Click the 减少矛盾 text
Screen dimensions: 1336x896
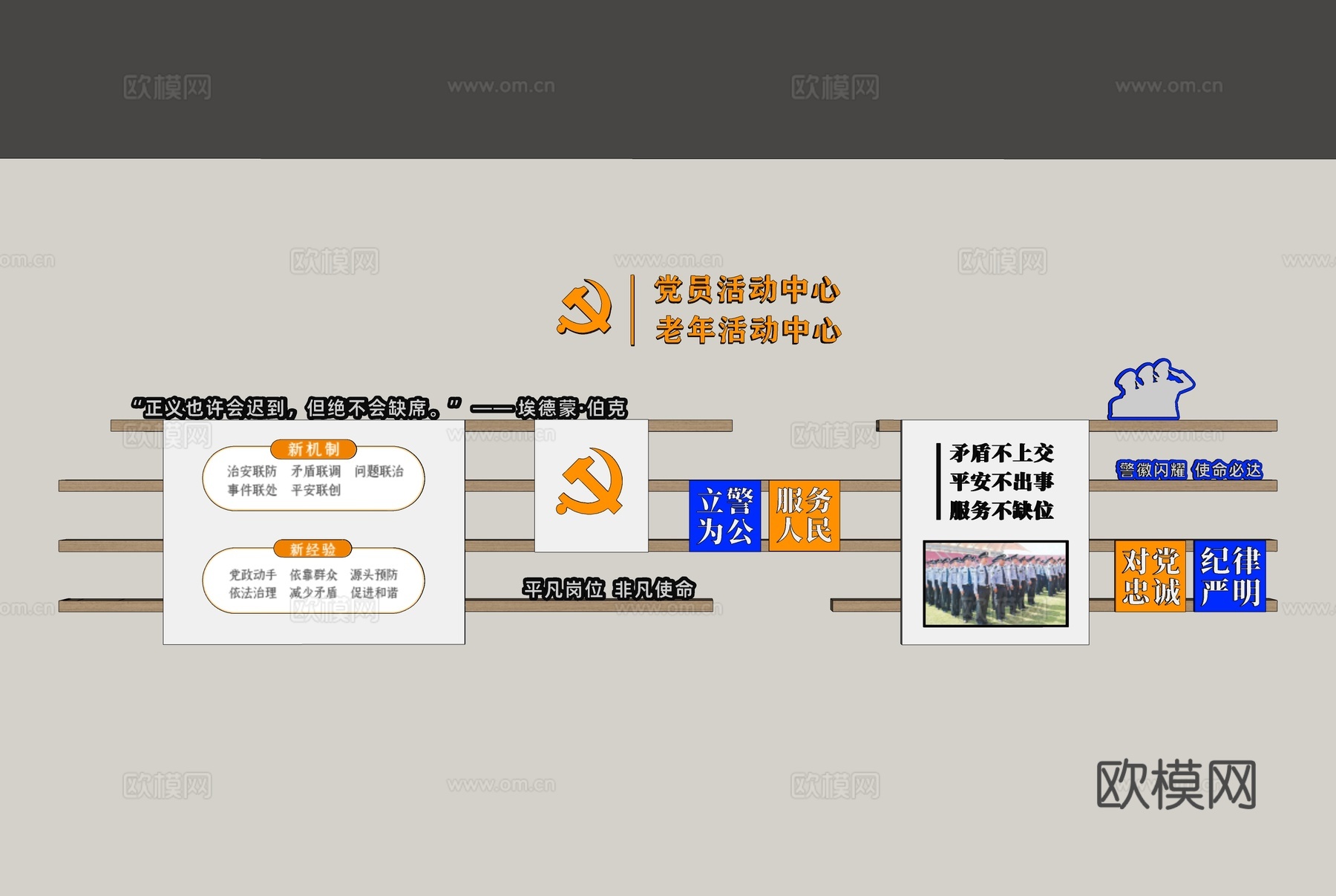click(x=313, y=592)
